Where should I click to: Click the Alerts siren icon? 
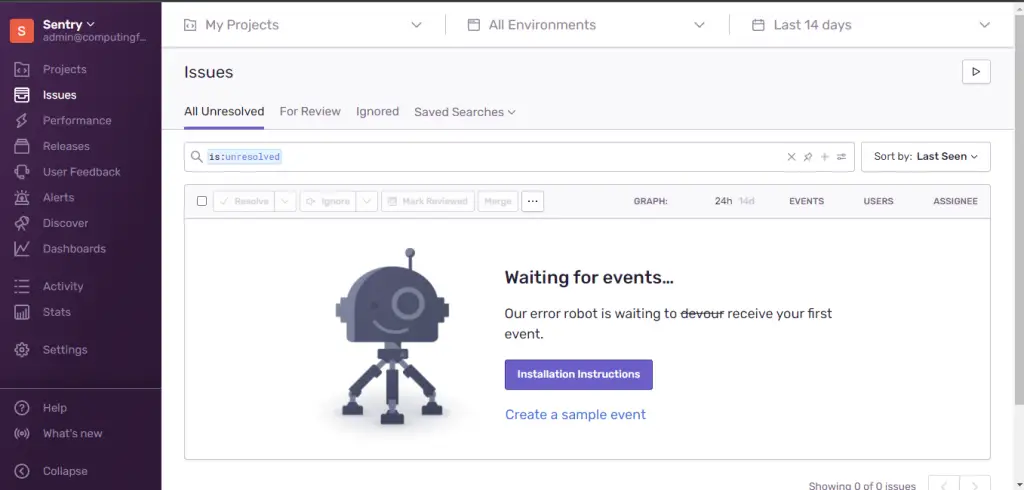click(22, 197)
